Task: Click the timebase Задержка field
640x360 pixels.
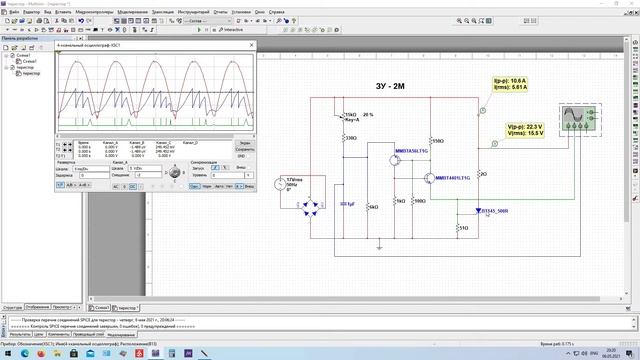Action: click(x=94, y=176)
